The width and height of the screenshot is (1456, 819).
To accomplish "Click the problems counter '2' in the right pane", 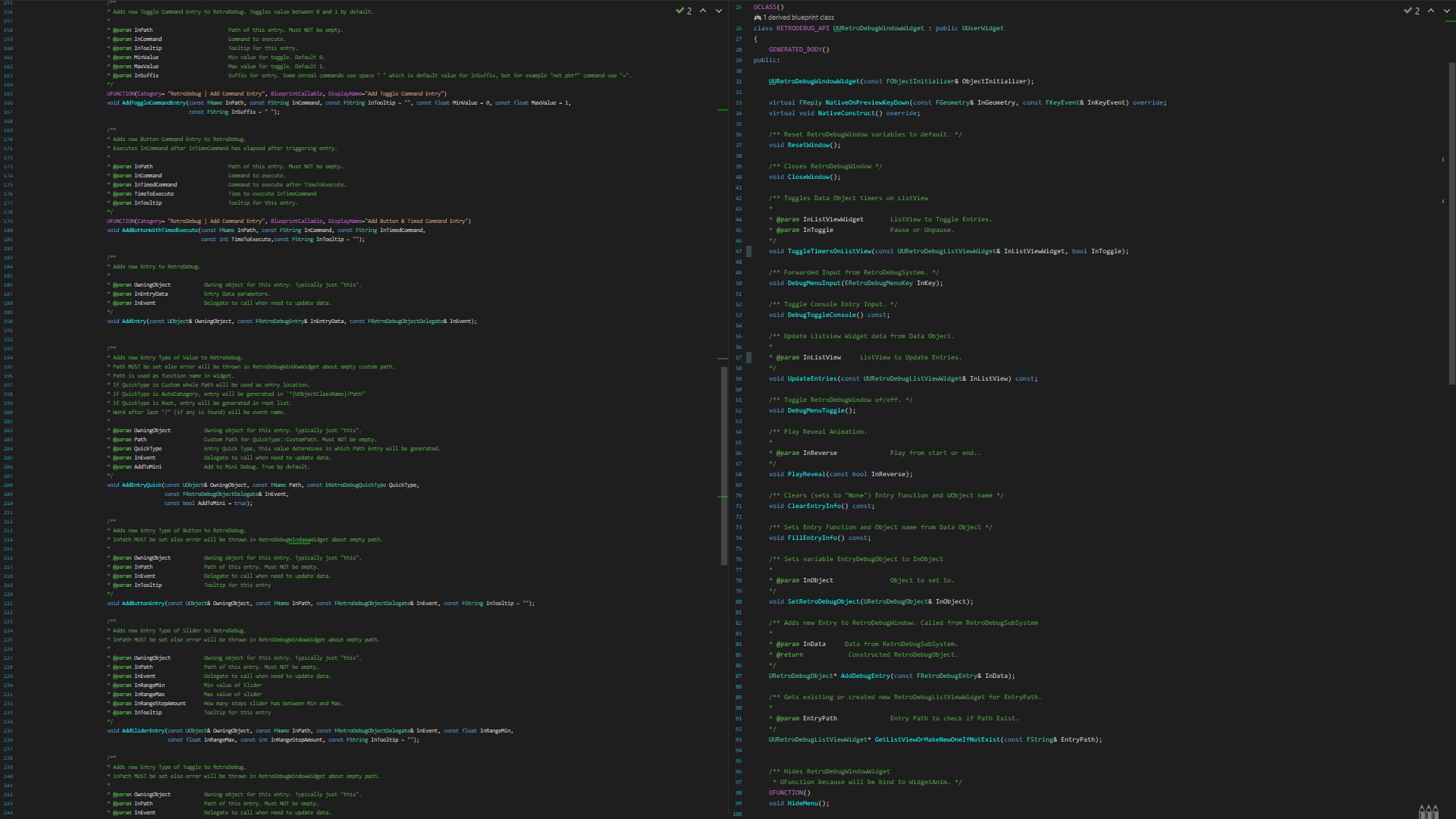I will 1417,11.
